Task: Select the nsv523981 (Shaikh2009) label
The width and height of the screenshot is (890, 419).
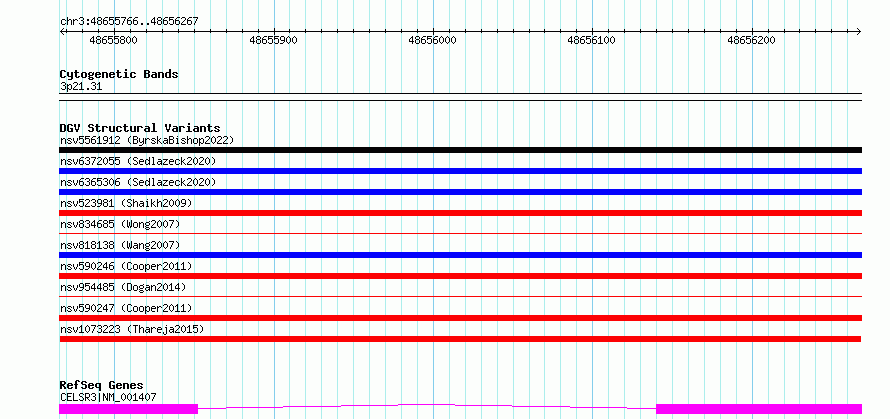Action: point(126,203)
